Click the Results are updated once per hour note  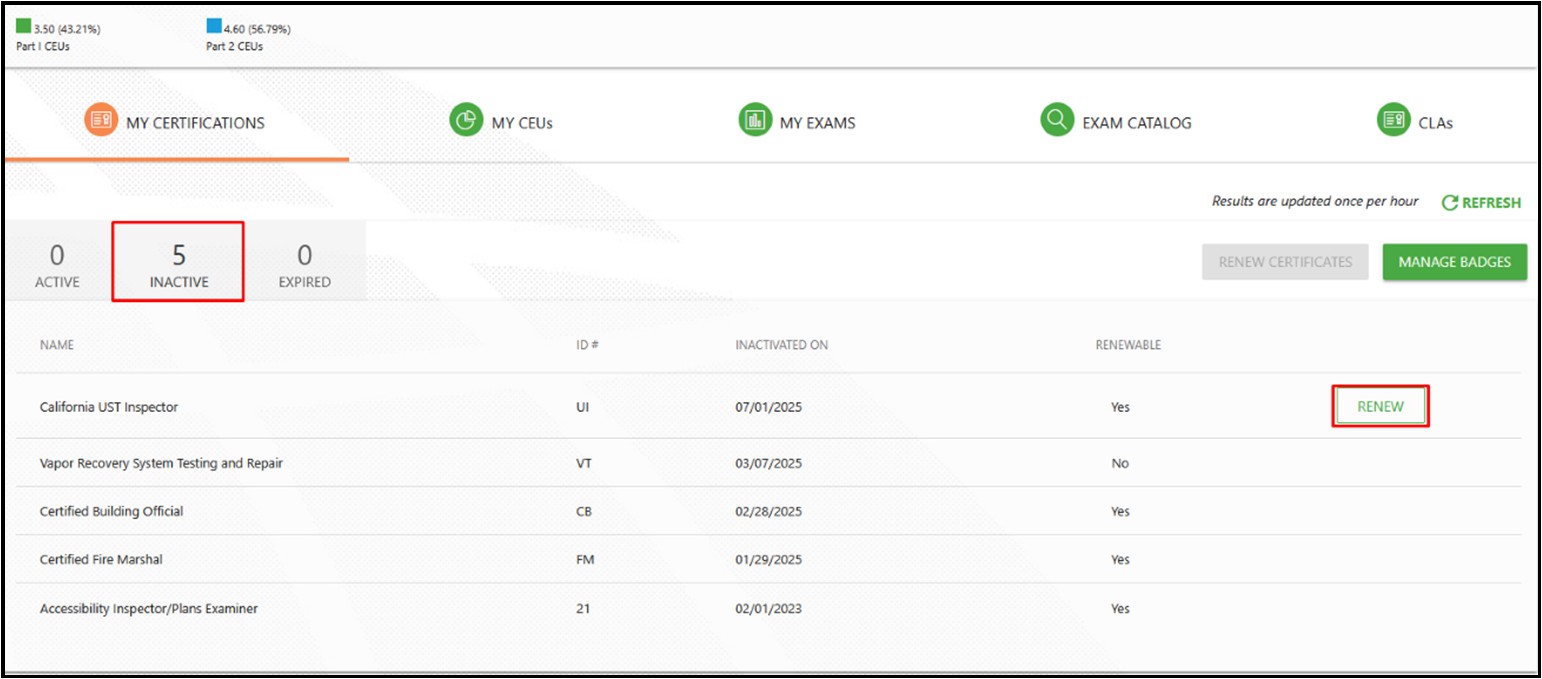pos(1315,201)
